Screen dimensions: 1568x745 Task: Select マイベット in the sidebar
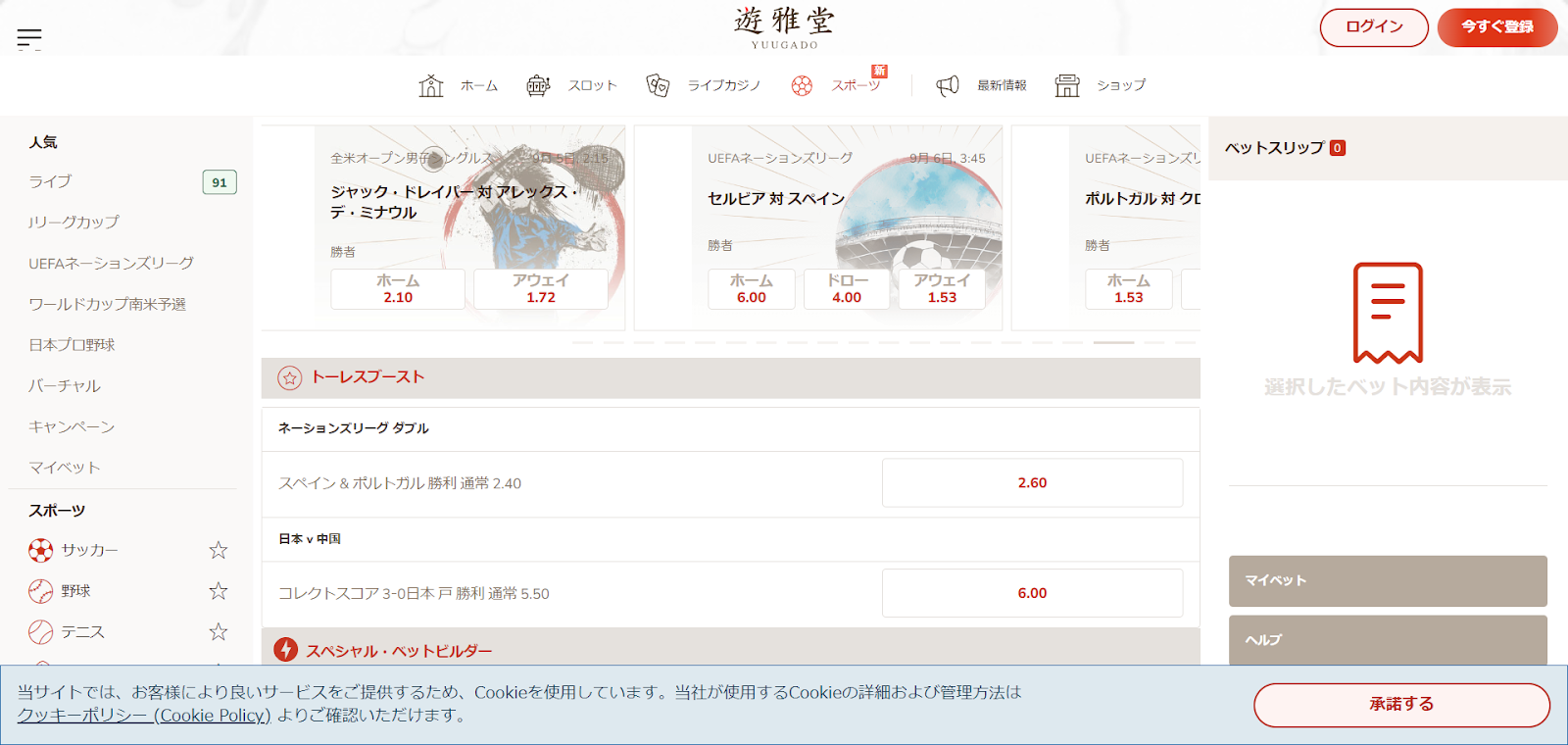[65, 469]
